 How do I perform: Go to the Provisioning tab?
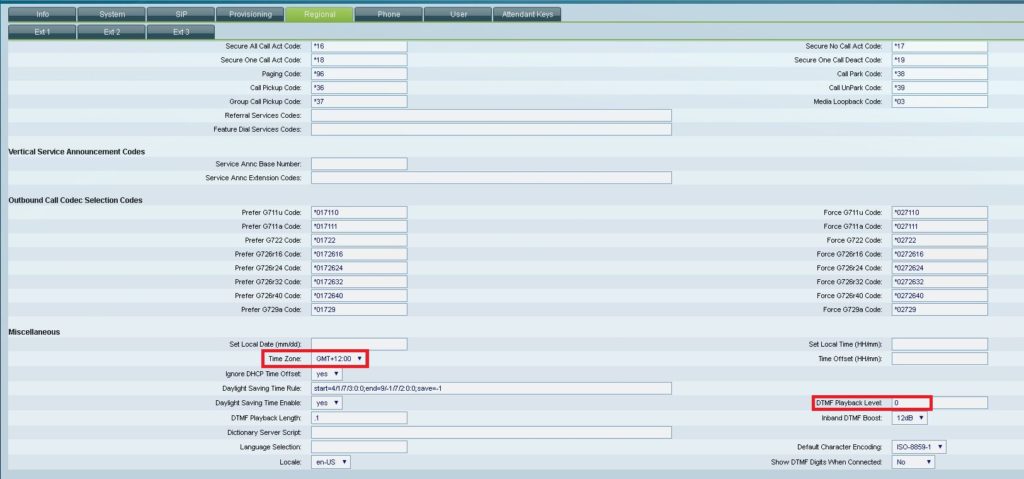tap(249, 15)
